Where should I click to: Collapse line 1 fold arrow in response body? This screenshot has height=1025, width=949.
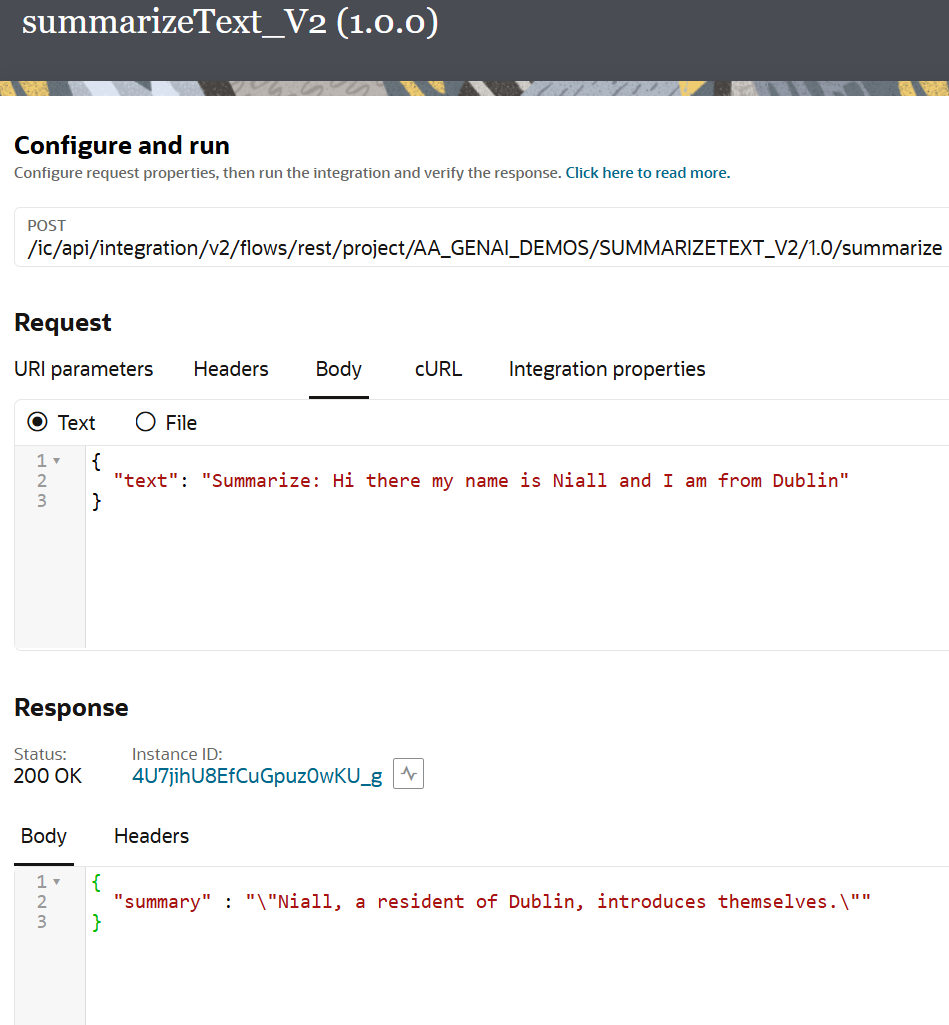point(57,882)
